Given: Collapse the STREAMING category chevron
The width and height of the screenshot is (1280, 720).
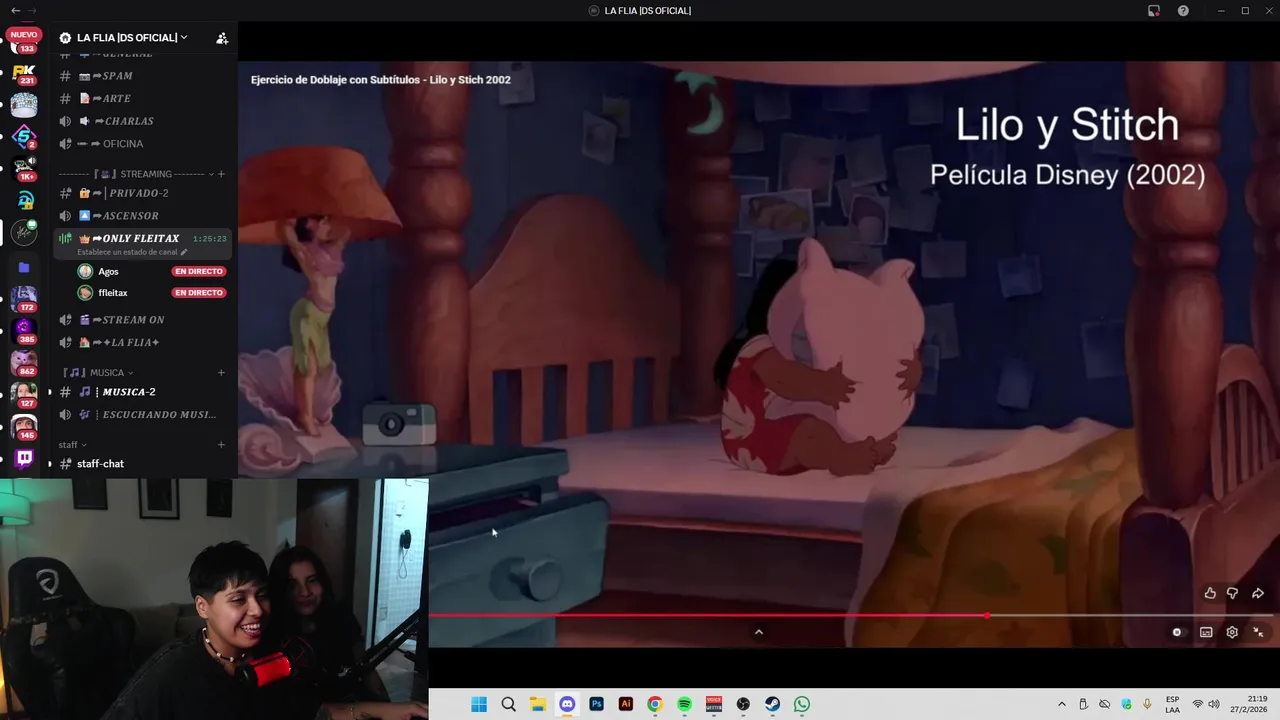Looking at the screenshot, I should [x=210, y=174].
